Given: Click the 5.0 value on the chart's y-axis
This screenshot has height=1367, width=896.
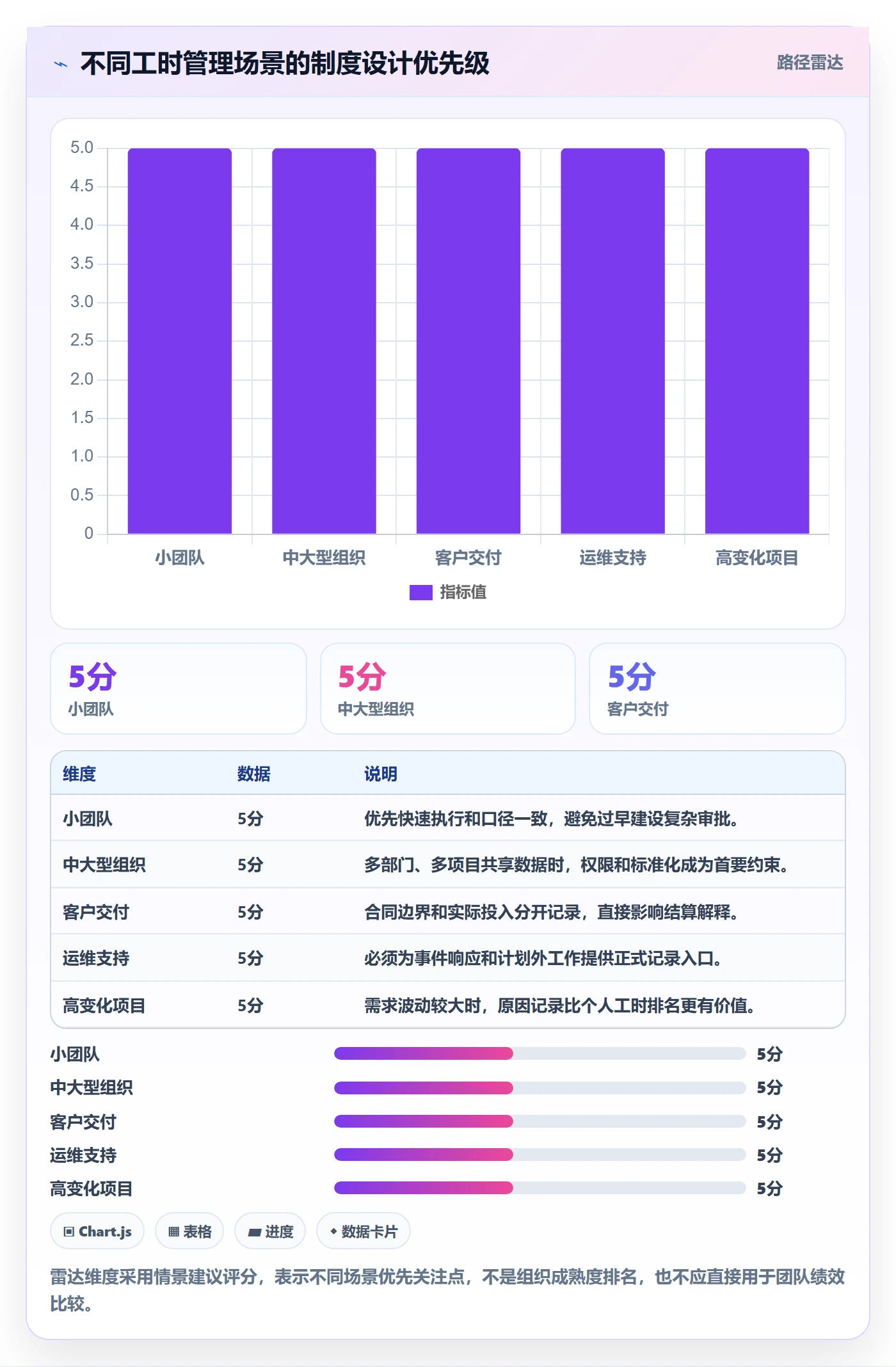Looking at the screenshot, I should (82, 148).
